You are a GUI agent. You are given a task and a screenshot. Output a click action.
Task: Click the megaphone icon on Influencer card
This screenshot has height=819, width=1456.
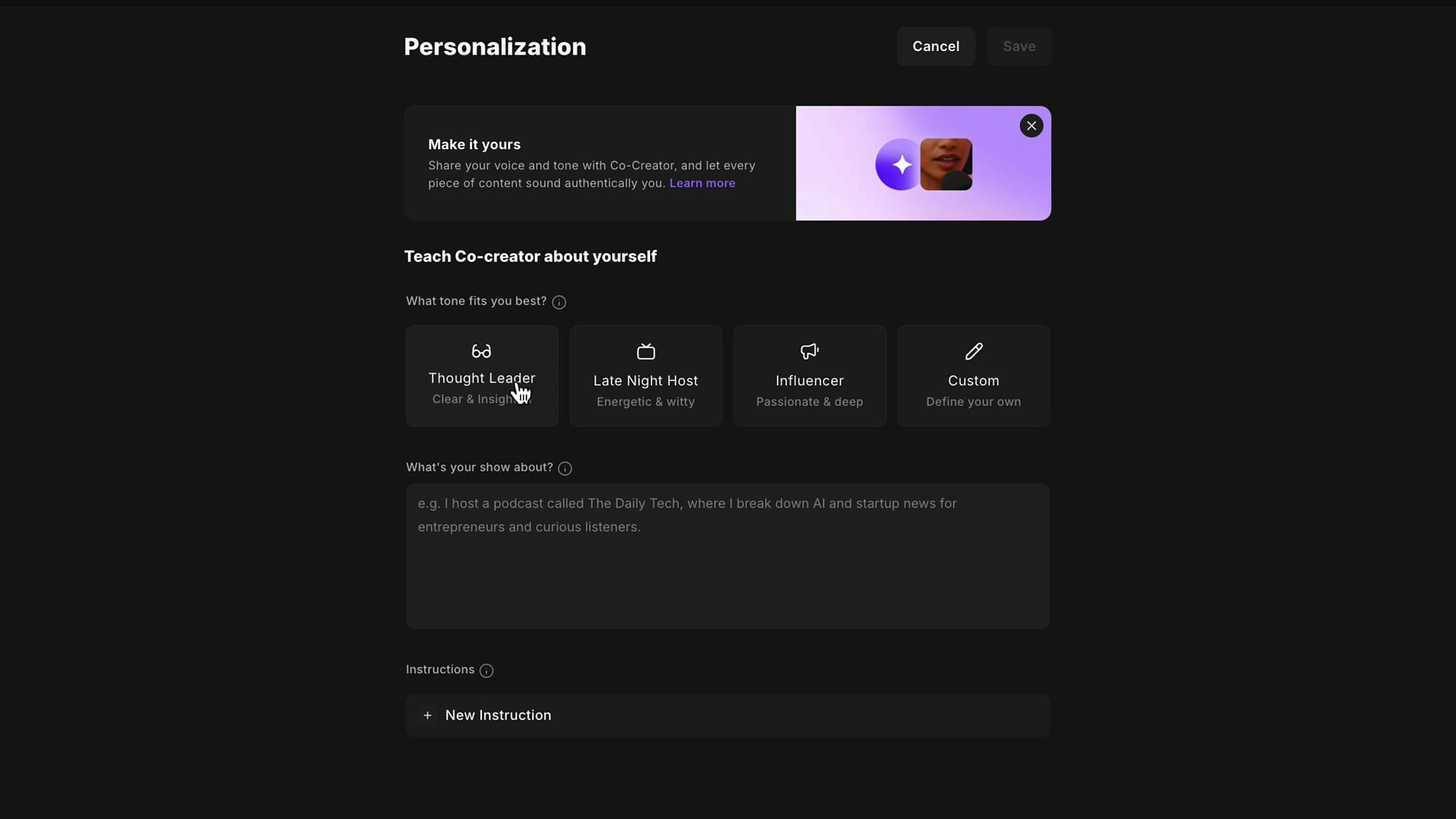point(809,350)
